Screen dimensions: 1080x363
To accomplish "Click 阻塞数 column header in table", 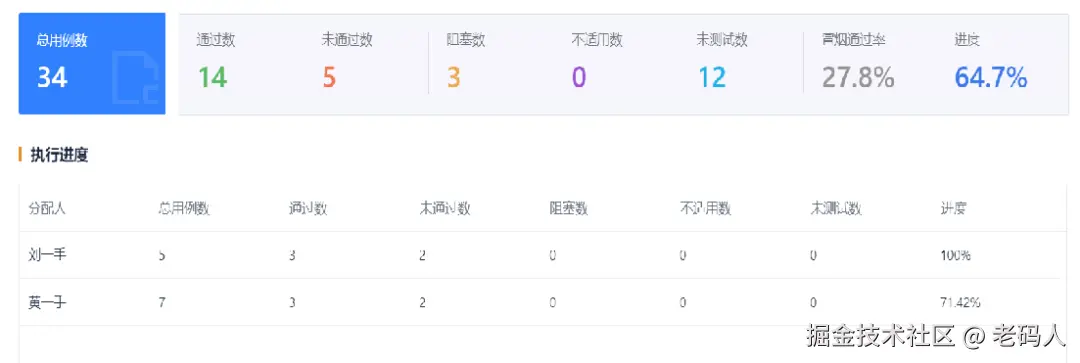I will tap(568, 209).
